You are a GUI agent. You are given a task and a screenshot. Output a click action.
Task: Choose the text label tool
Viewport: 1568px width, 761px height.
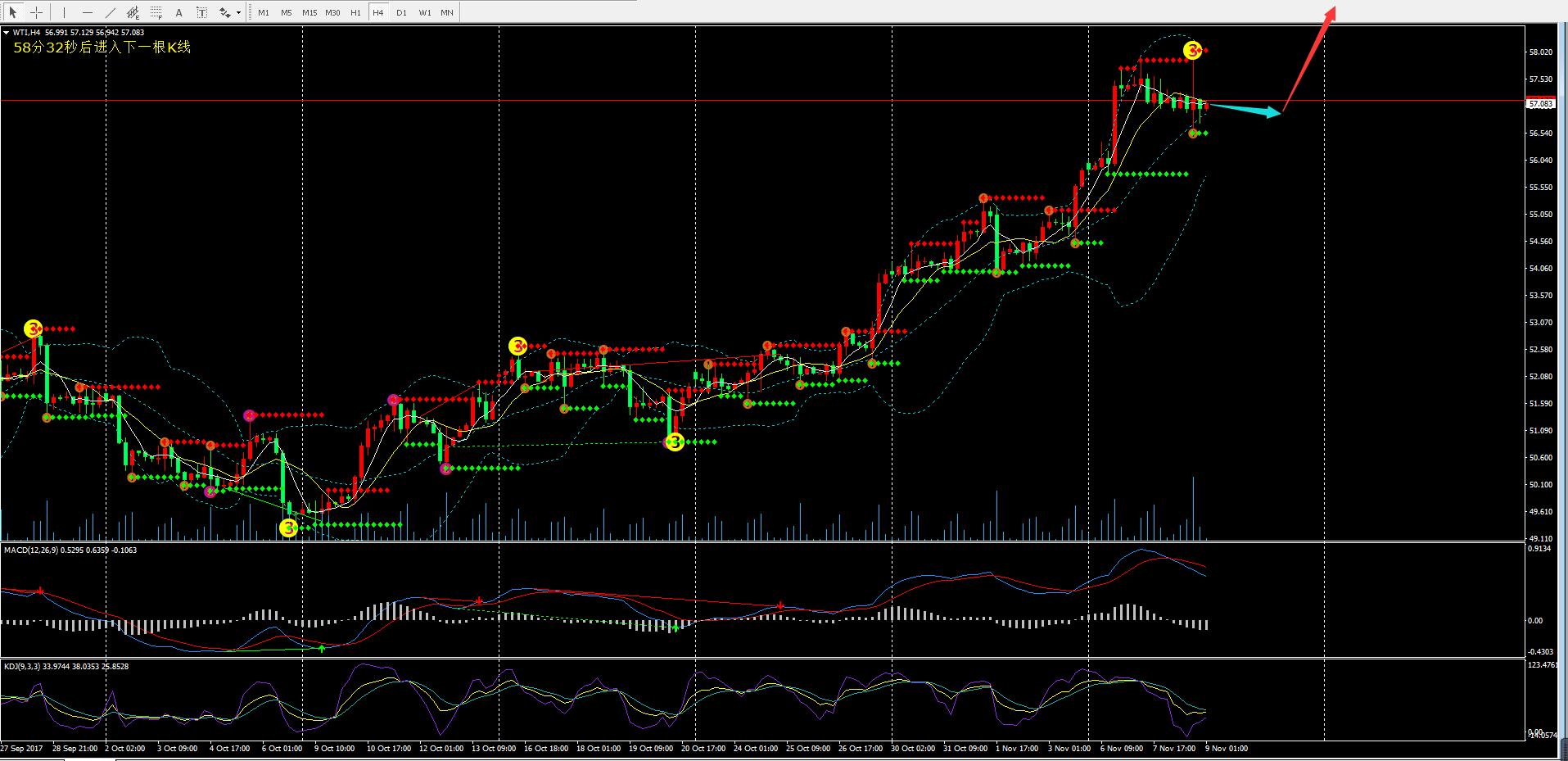point(202,12)
